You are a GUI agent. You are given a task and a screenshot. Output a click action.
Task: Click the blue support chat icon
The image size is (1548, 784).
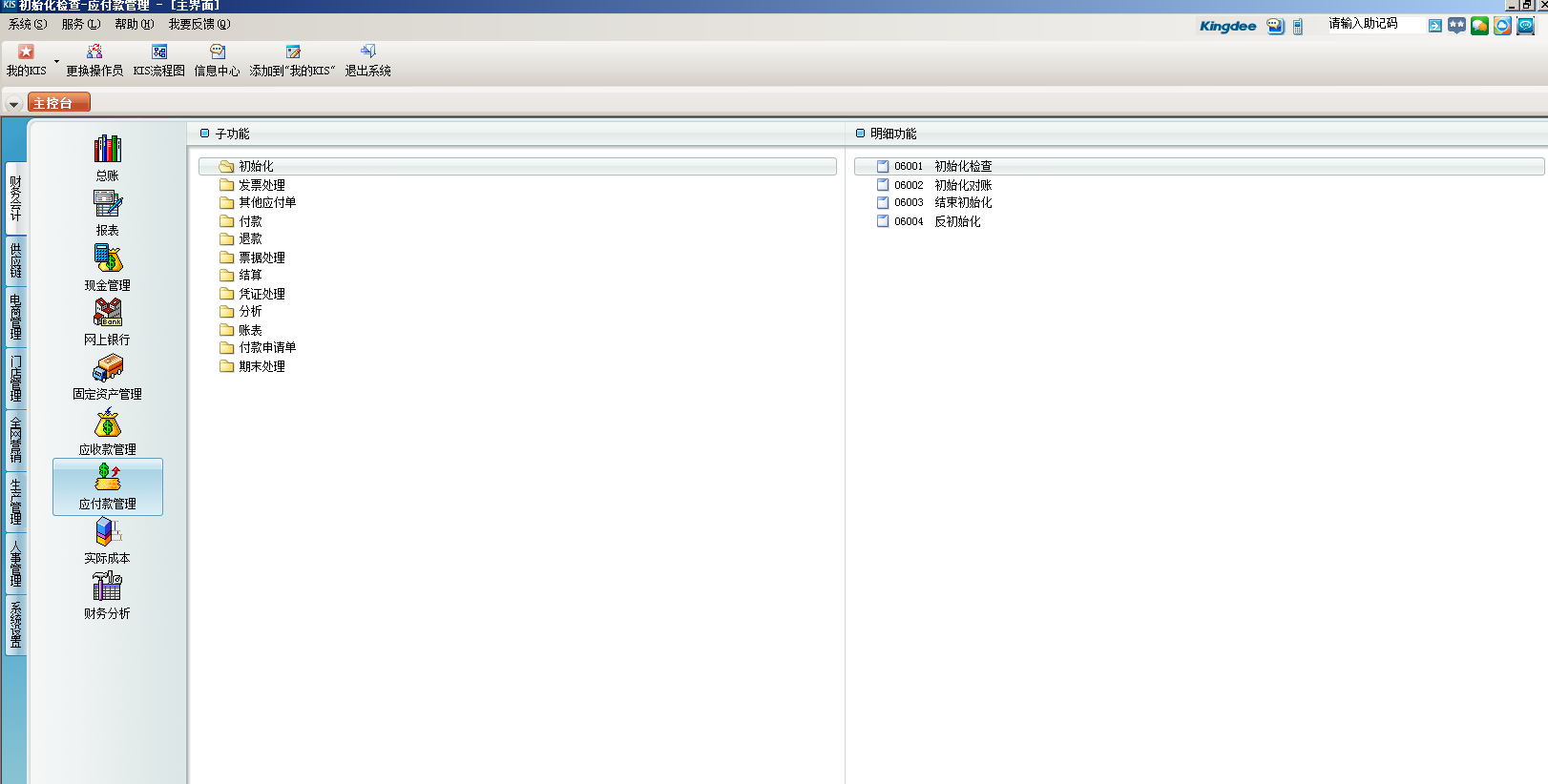click(x=1525, y=26)
